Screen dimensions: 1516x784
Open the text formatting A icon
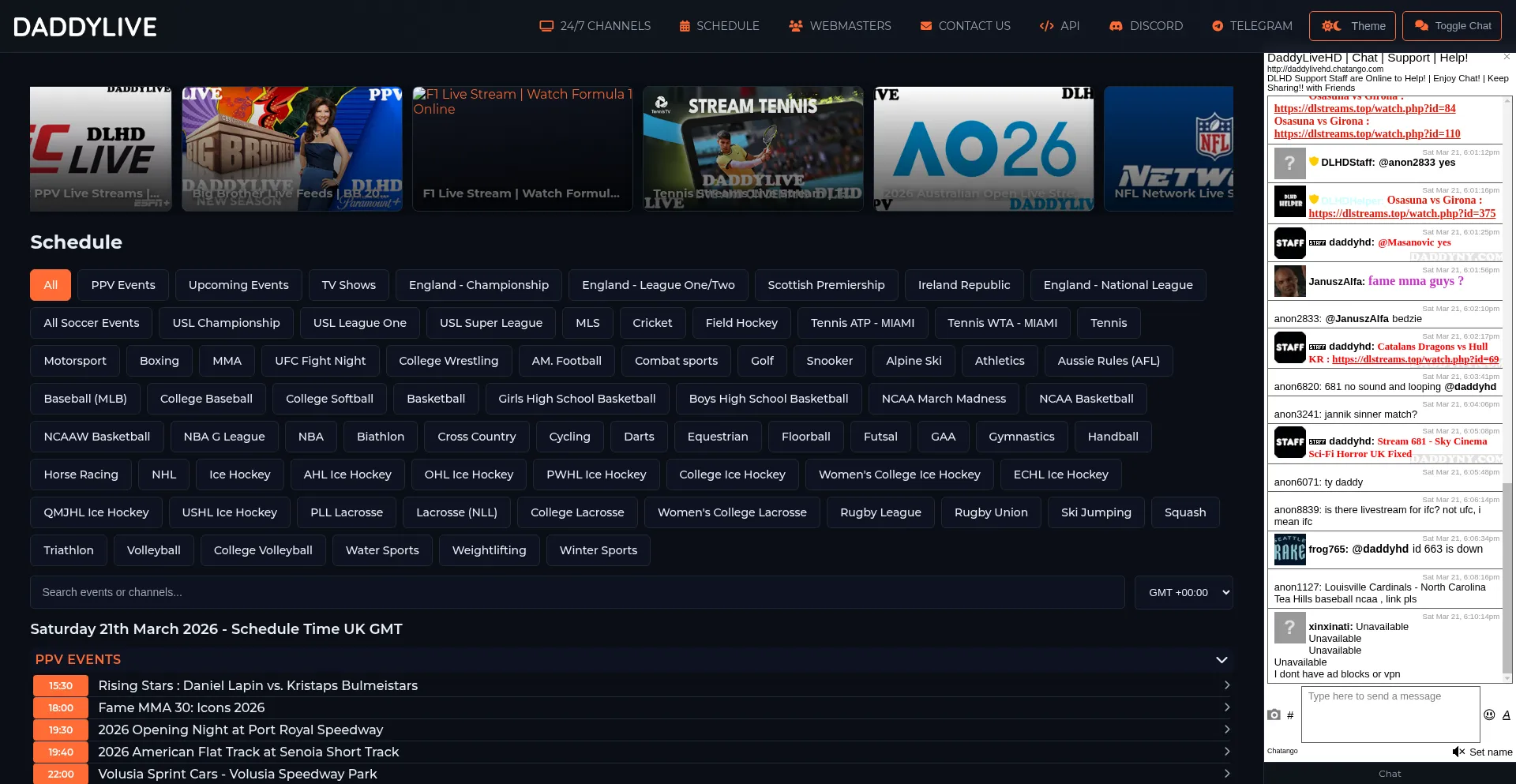click(1506, 715)
